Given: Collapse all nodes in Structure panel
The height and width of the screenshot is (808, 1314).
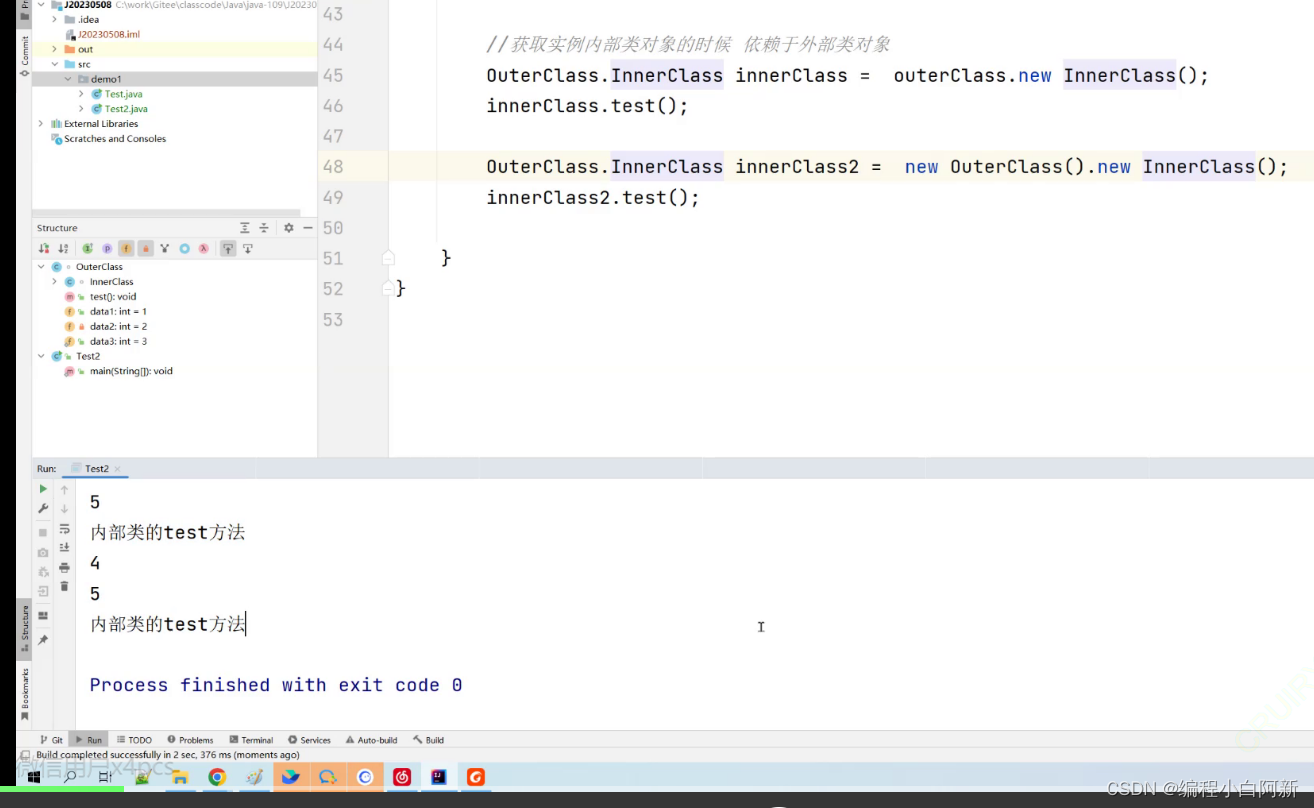Looking at the screenshot, I should click(x=264, y=228).
